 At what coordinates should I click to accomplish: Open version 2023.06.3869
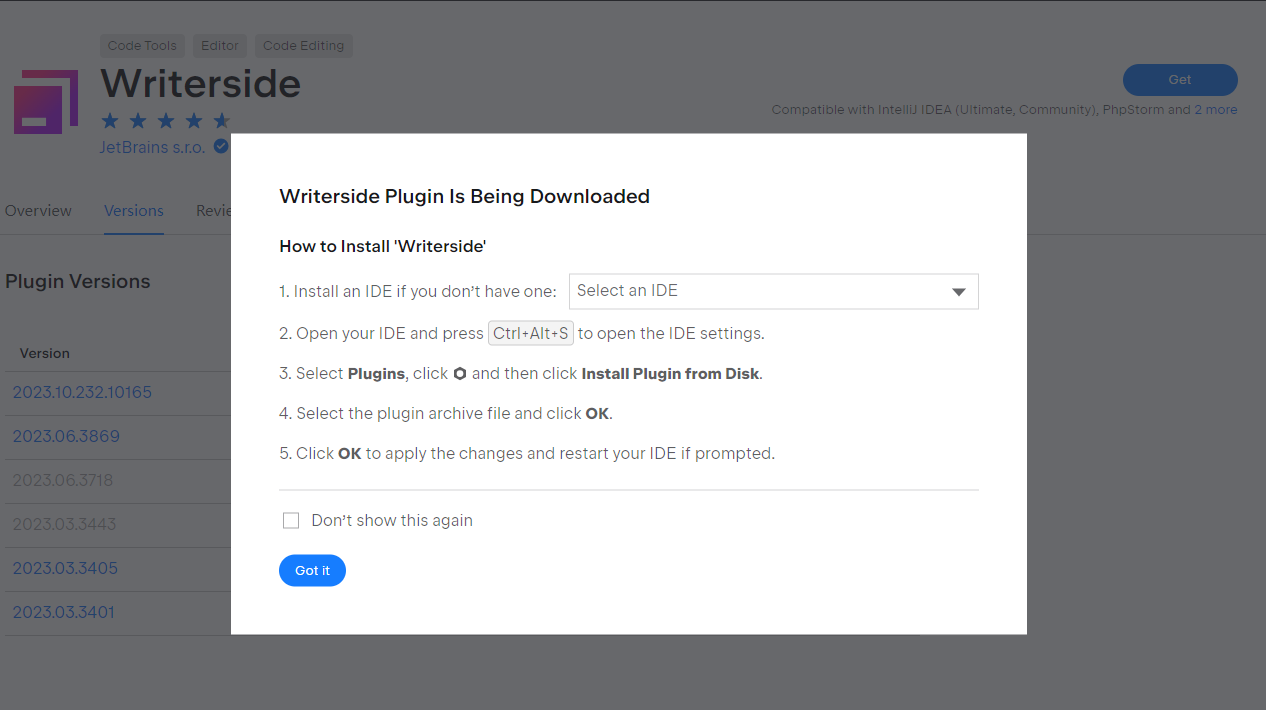click(65, 436)
